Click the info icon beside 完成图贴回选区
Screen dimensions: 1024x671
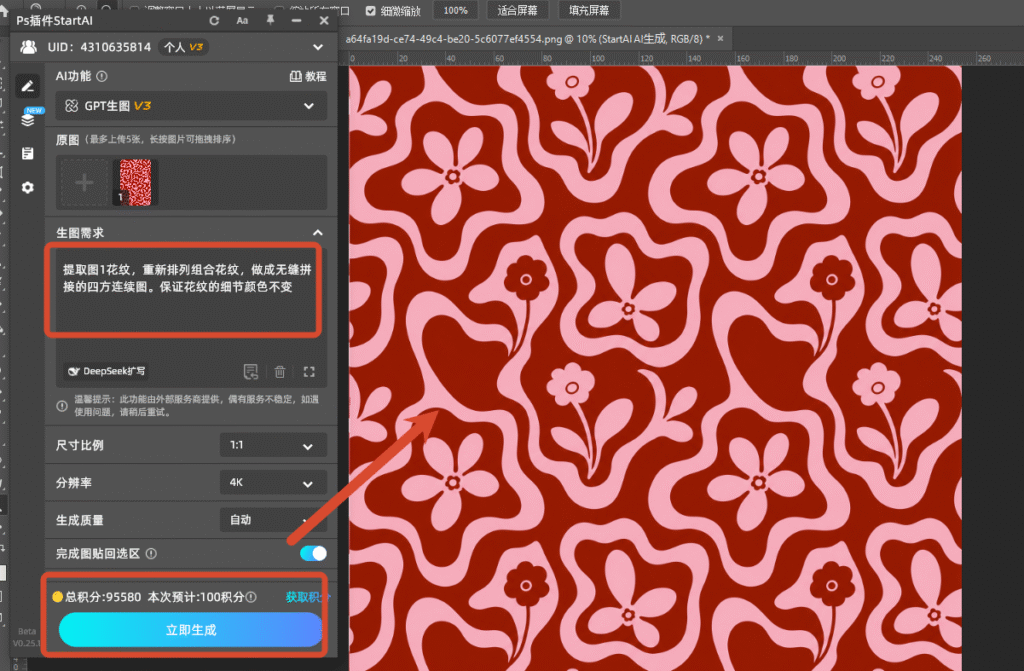[x=152, y=553]
